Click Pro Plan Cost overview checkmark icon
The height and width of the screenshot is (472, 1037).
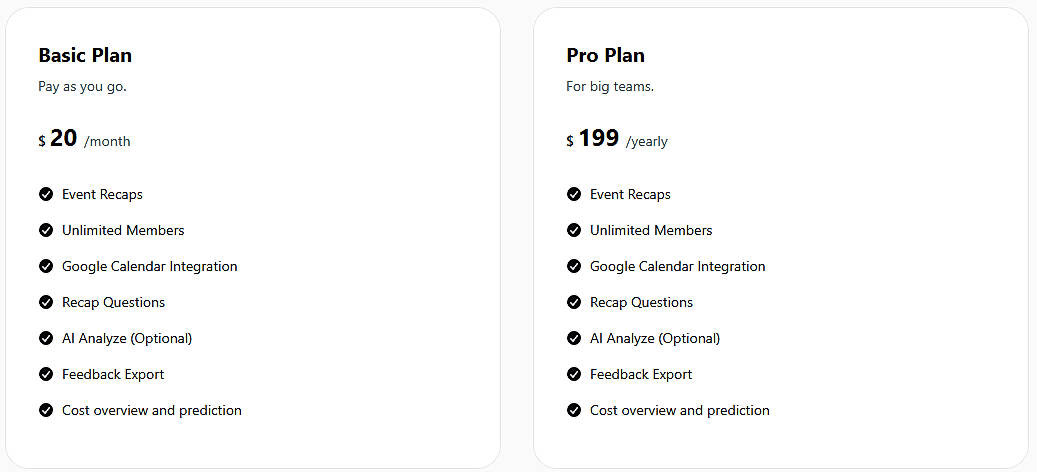pyautogui.click(x=574, y=410)
